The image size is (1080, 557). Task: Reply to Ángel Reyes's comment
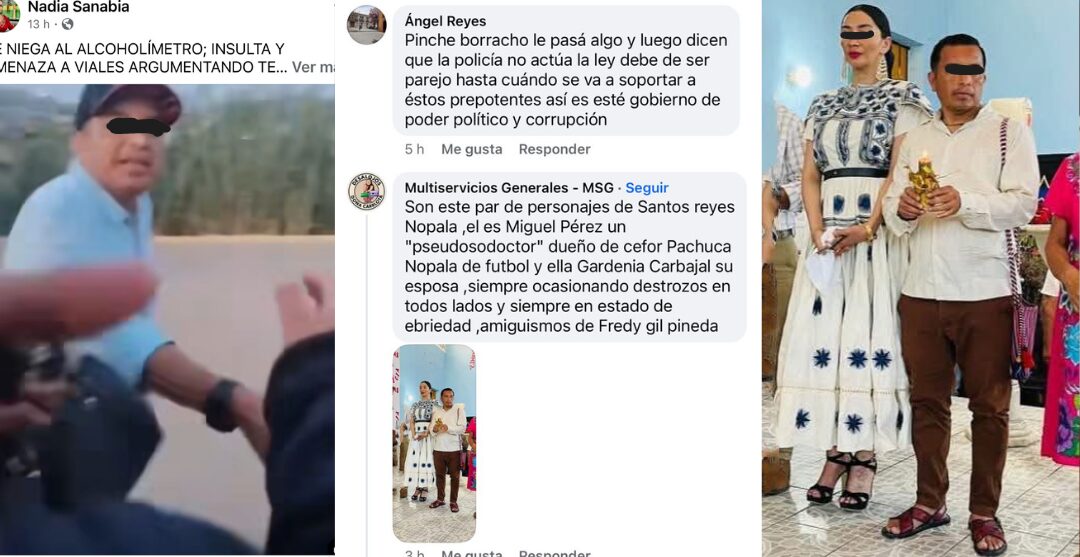click(x=554, y=149)
